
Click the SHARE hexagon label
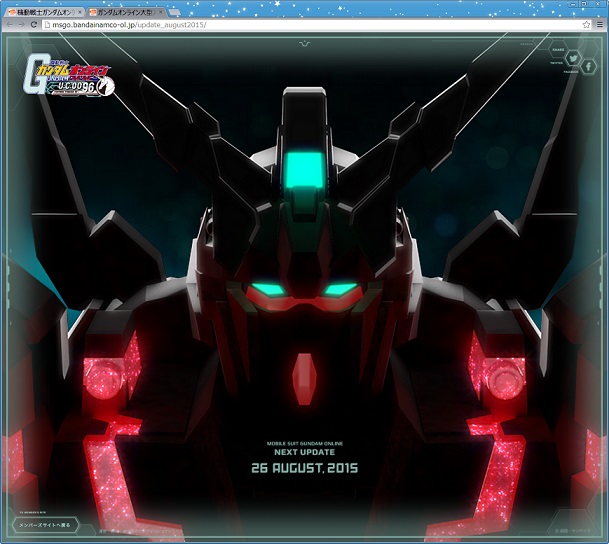[558, 50]
